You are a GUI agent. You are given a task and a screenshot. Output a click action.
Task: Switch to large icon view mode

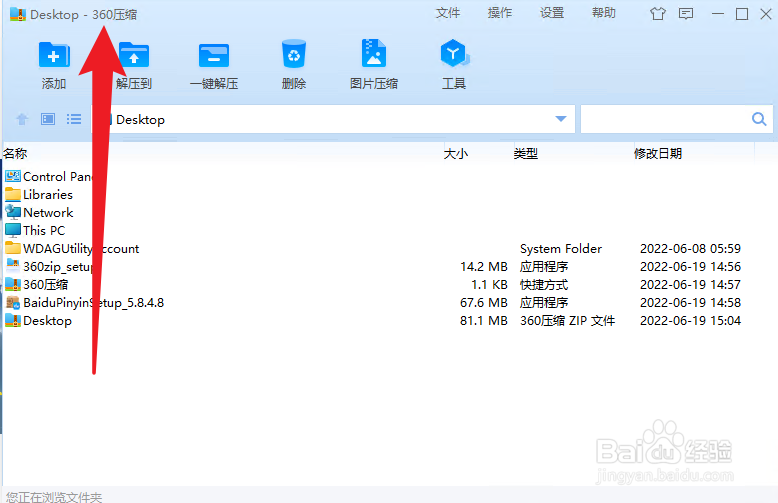click(x=48, y=119)
